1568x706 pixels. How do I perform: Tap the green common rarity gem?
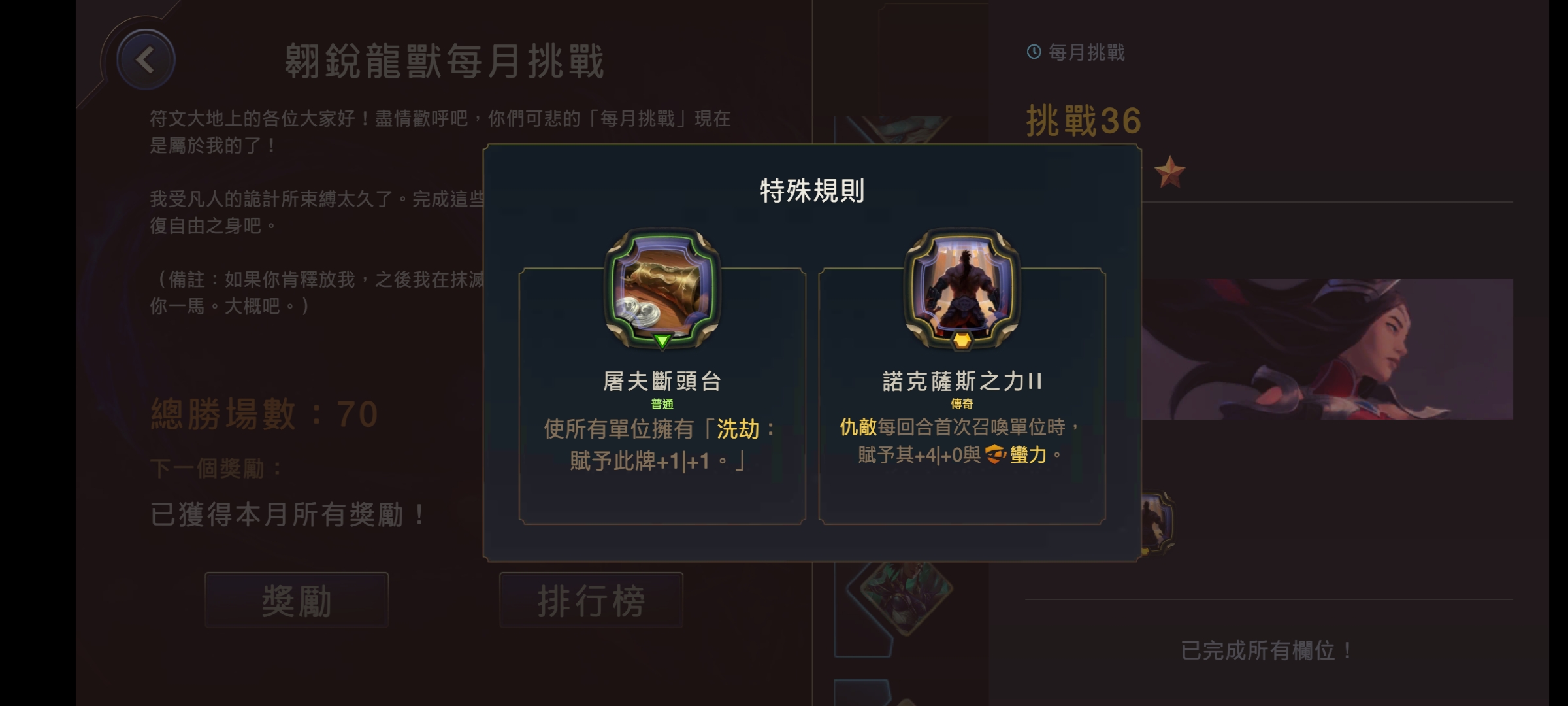(662, 341)
